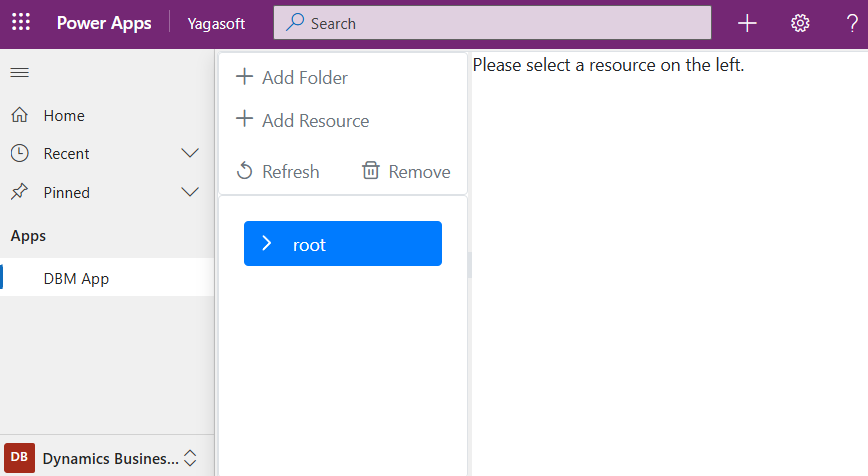Focus the Search box
Viewport: 868px width, 476px height.
point(492,23)
